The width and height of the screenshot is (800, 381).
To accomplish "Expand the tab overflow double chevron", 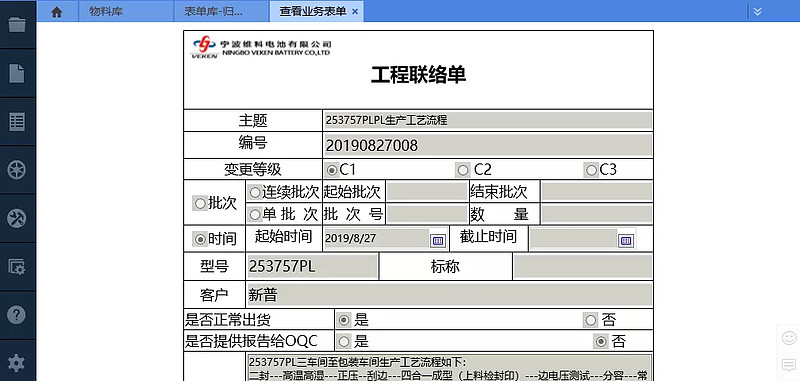I will (x=758, y=11).
